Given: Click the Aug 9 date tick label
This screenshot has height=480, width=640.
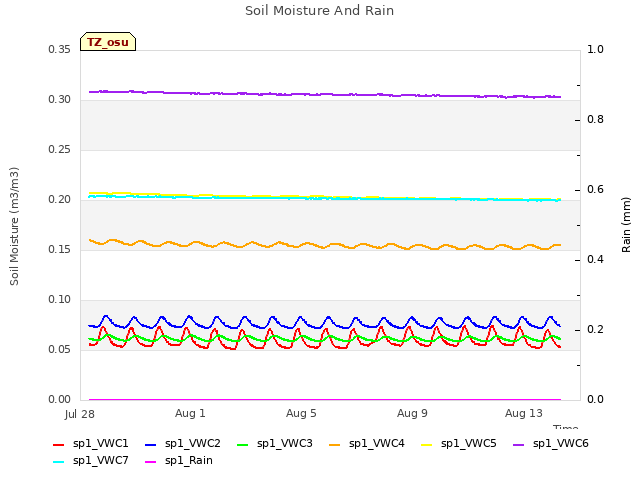Looking at the screenshot, I should pos(412,413).
